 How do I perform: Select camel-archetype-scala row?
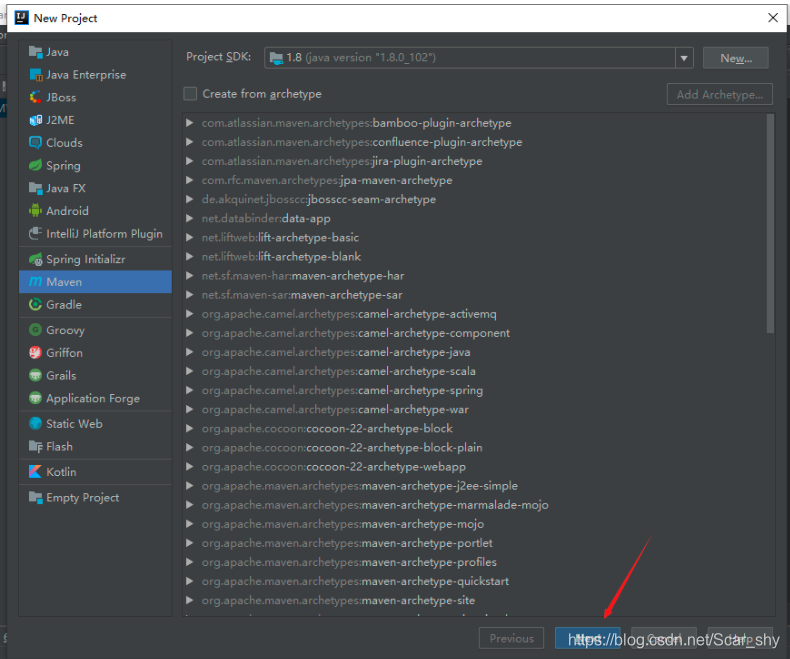[x=478, y=371]
